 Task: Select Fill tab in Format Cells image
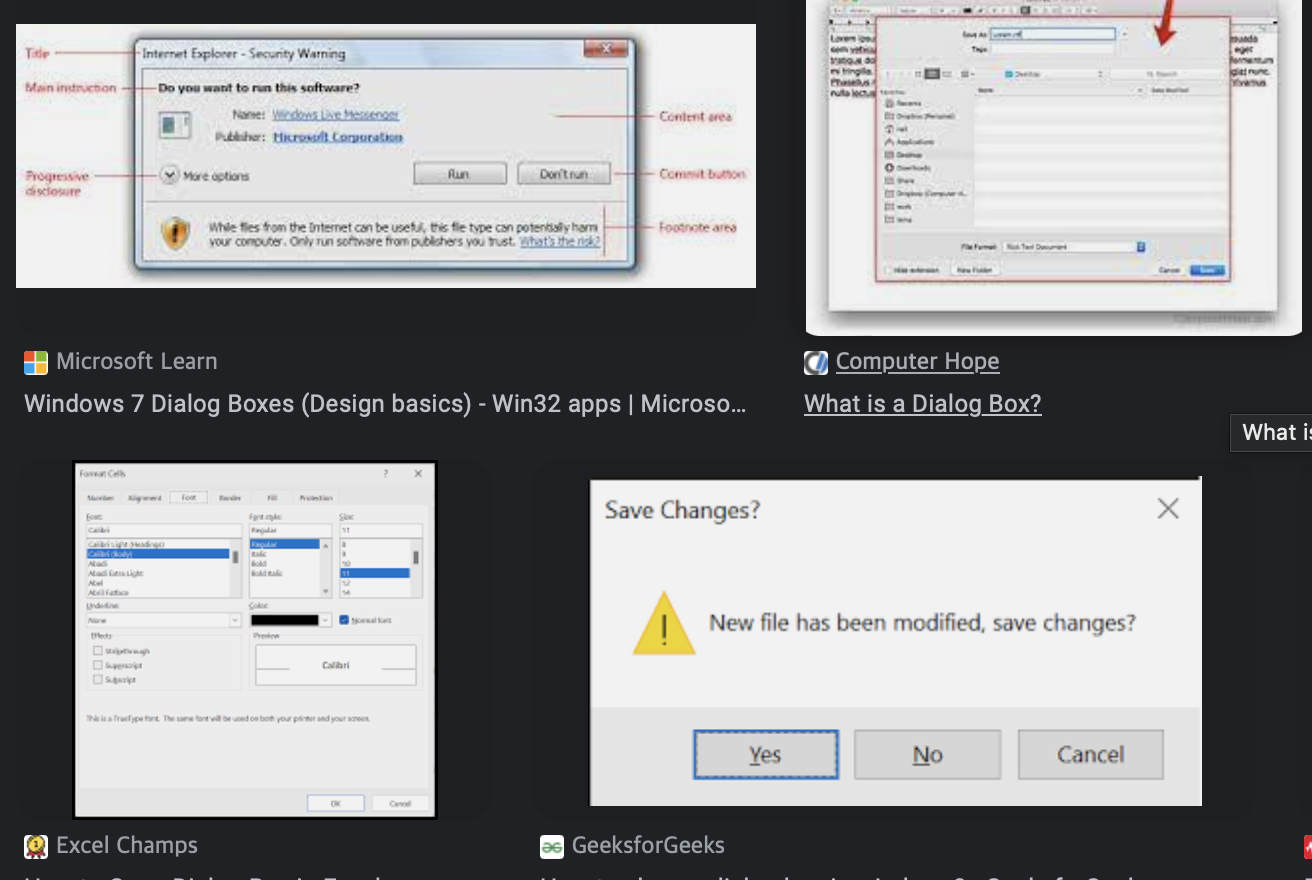click(x=272, y=497)
